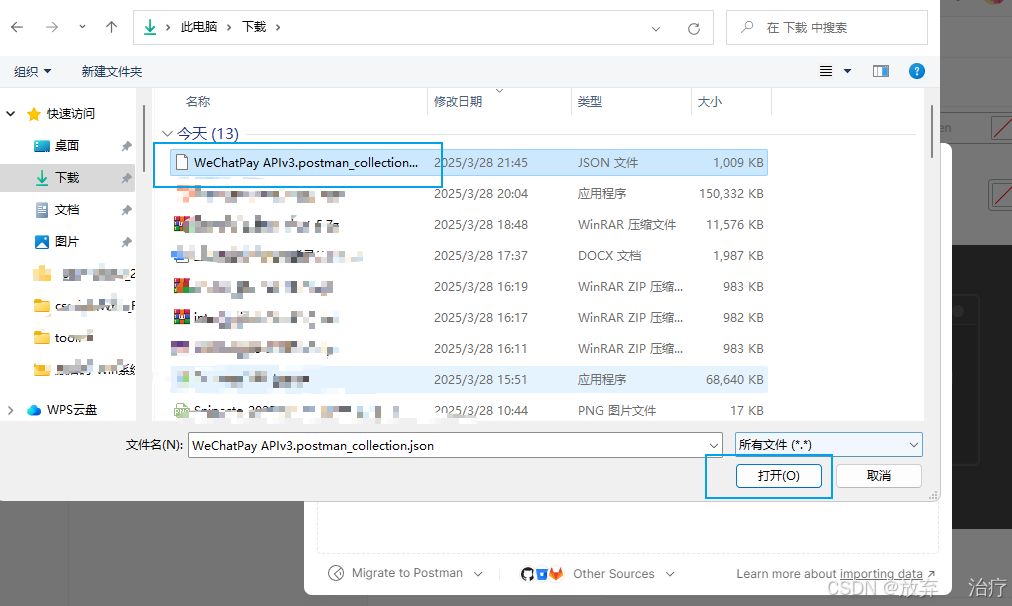Click 新建文件夹 button

[112, 72]
